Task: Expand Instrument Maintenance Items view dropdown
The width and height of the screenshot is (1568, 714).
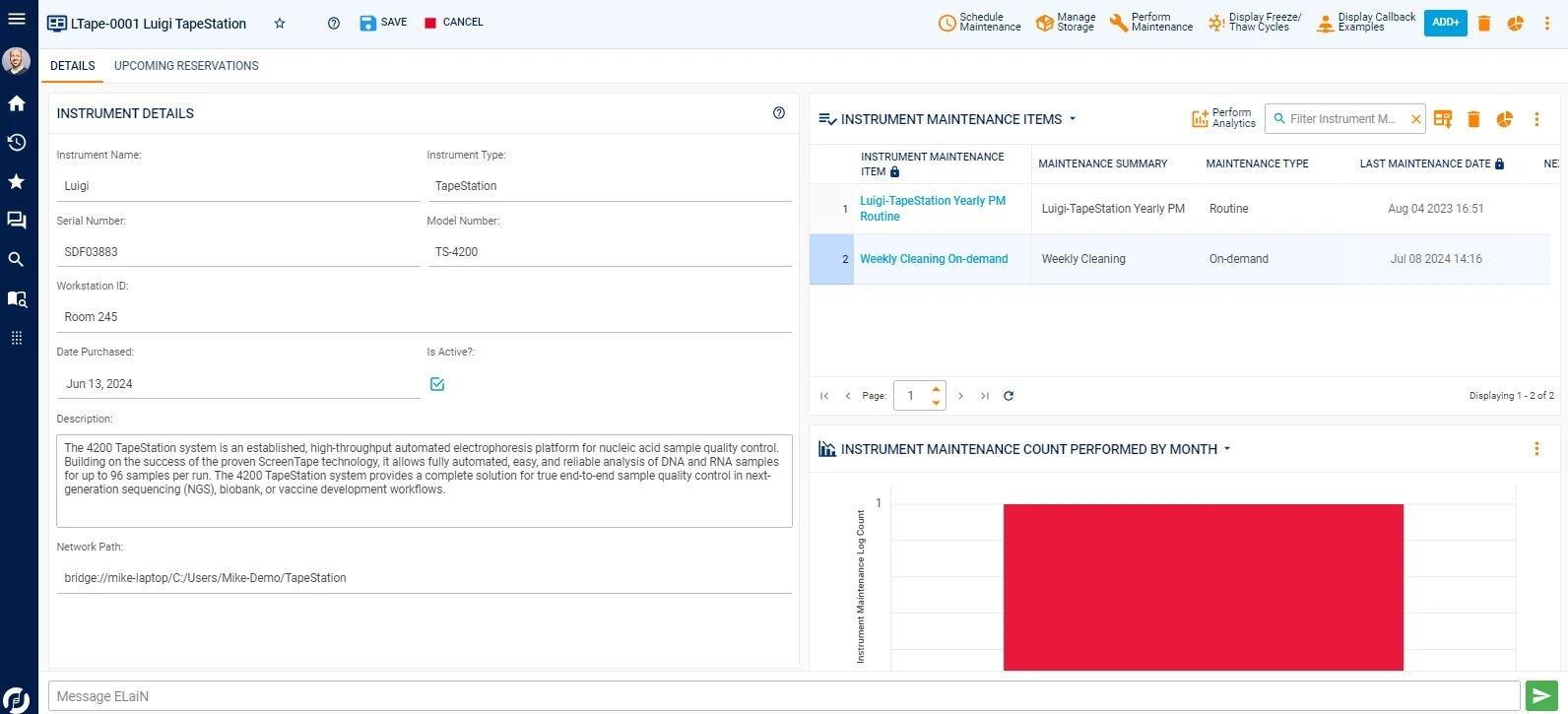Action: tap(1073, 119)
